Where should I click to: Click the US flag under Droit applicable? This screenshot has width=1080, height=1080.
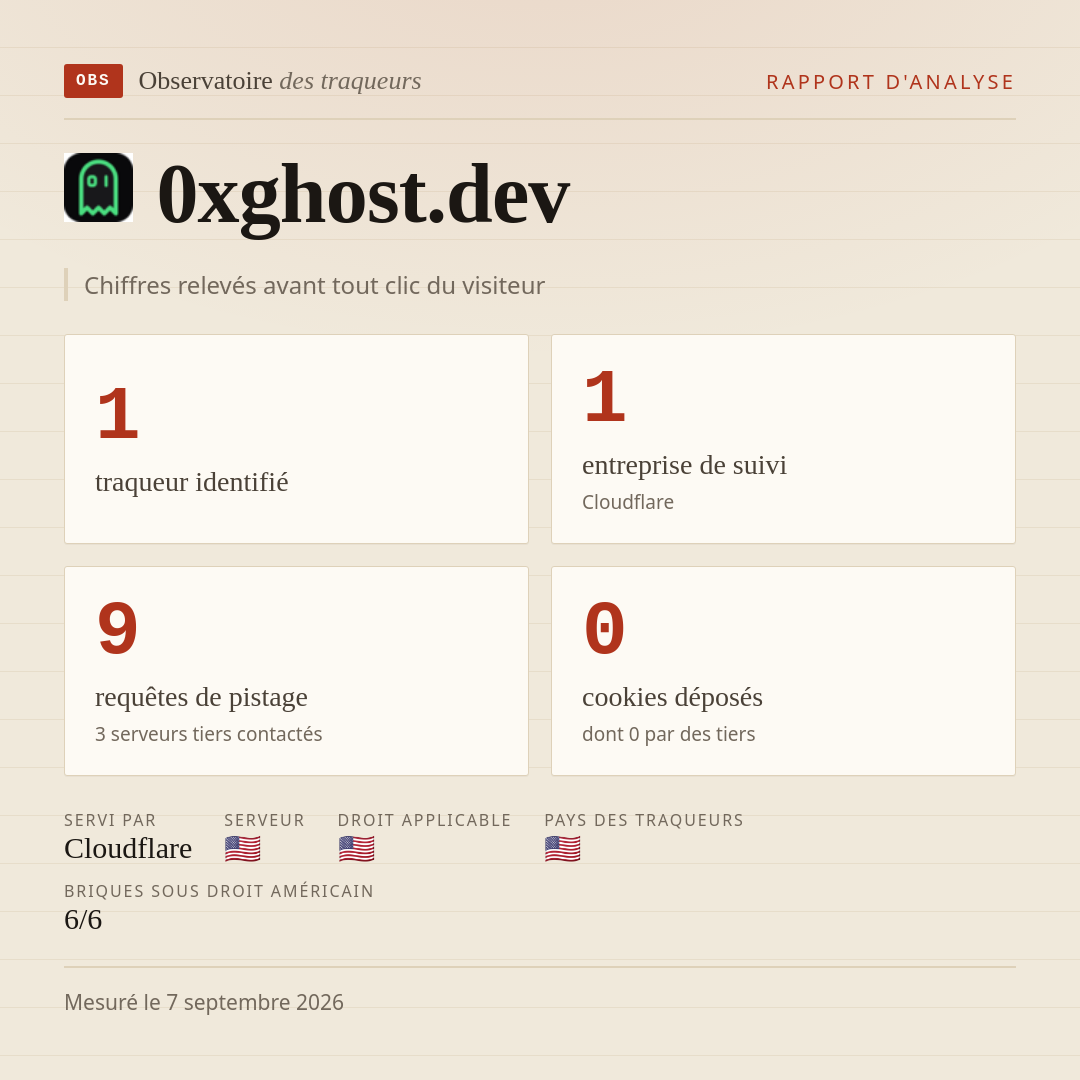356,849
